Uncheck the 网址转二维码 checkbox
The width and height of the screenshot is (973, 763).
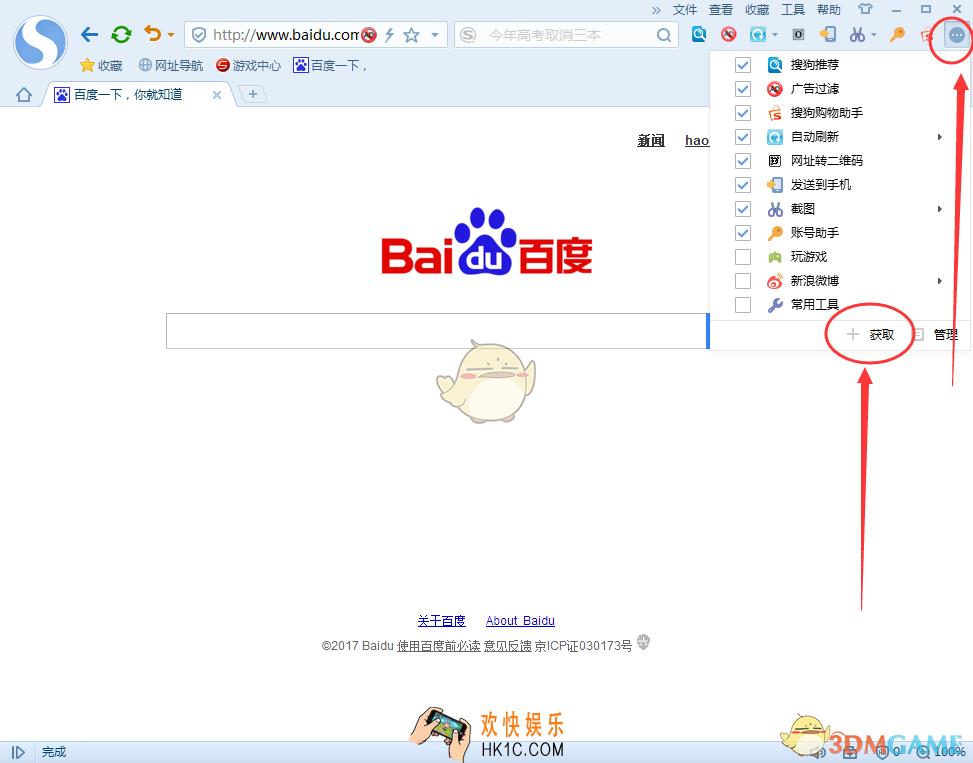[x=743, y=161]
